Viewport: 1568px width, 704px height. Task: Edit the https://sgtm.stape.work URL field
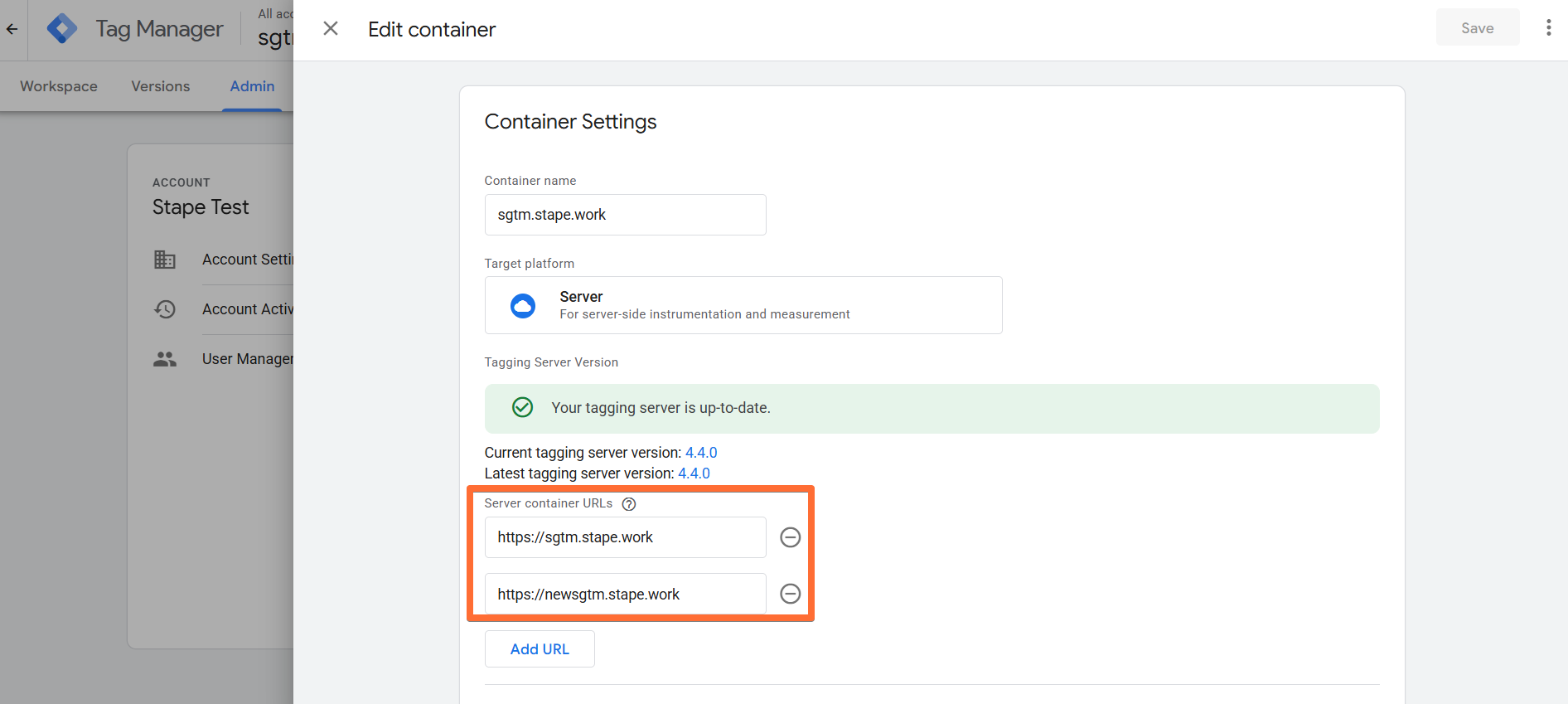(x=625, y=537)
